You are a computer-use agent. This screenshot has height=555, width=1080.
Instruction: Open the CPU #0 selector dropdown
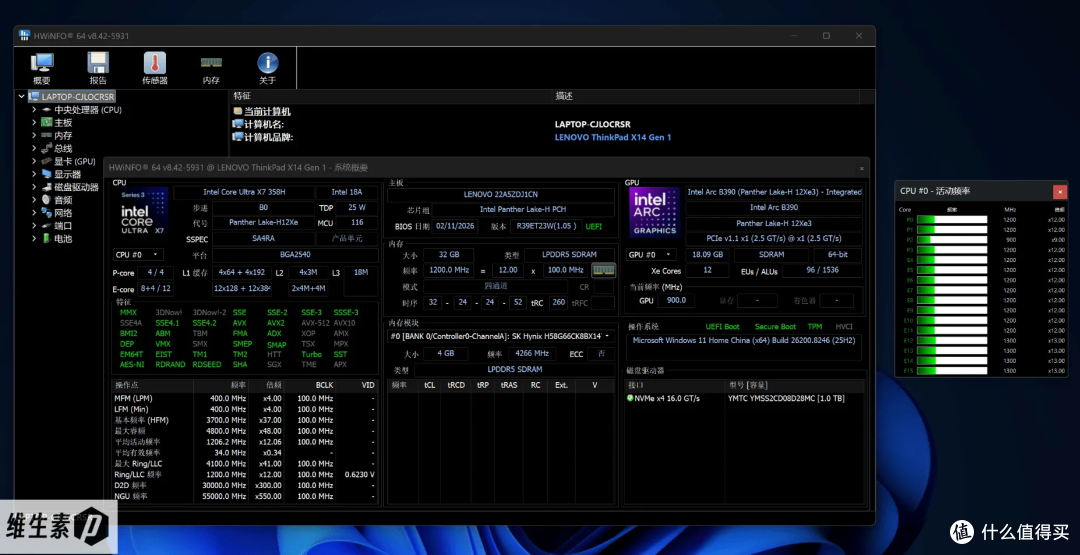coord(138,255)
